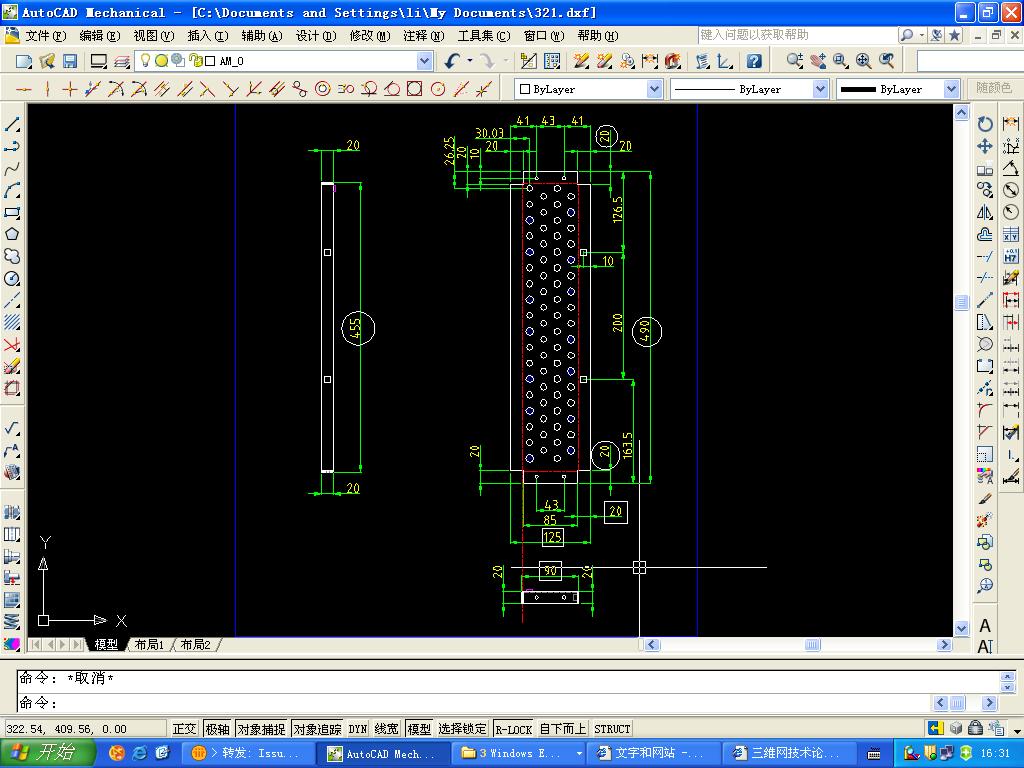Viewport: 1024px width, 768px height.
Task: Open the AM_0 layer dropdown
Action: 424,61
